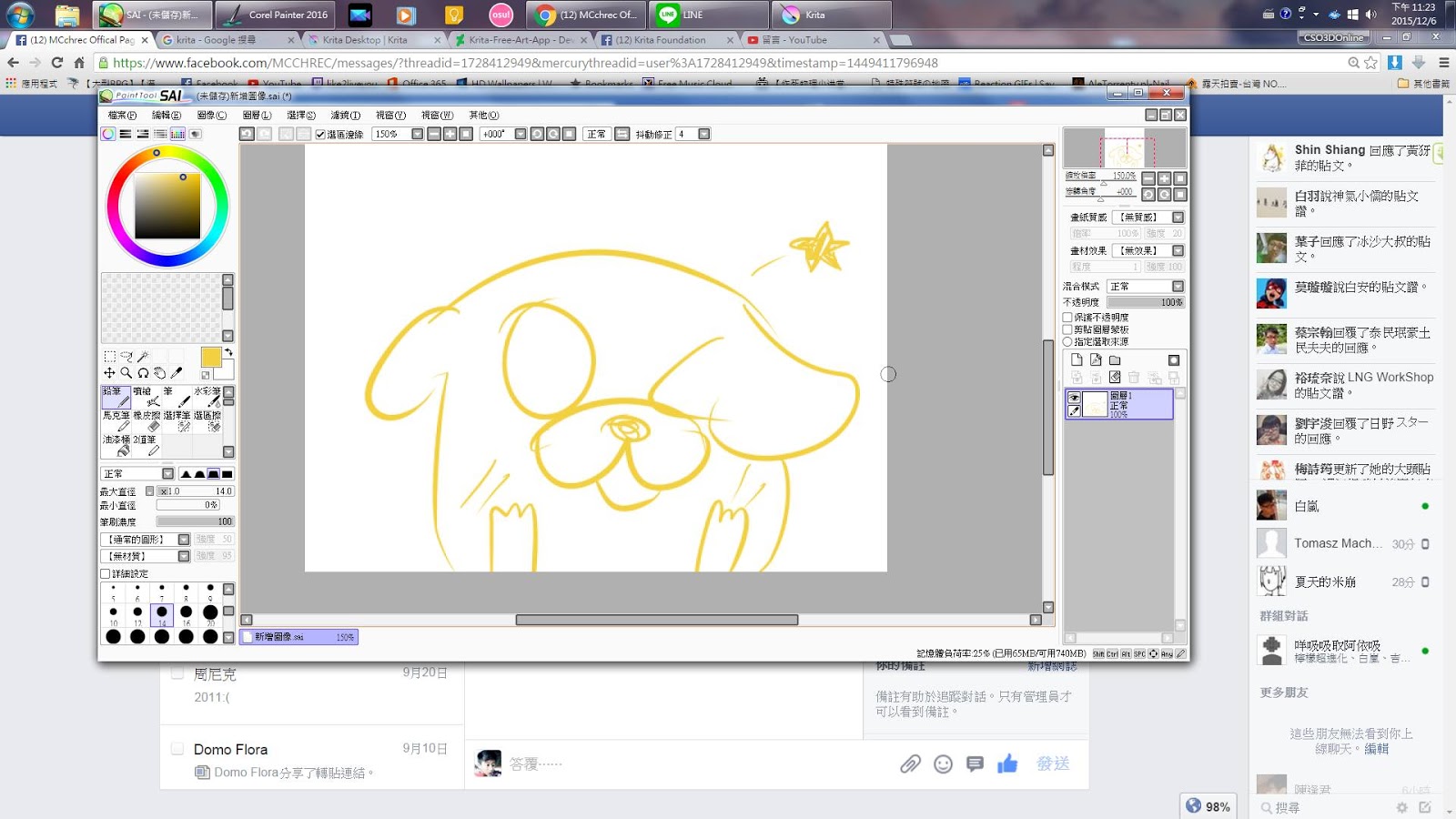The width and height of the screenshot is (1456, 819).
Task: Open the 濾鏡(T) filter menu
Action: 346,116
